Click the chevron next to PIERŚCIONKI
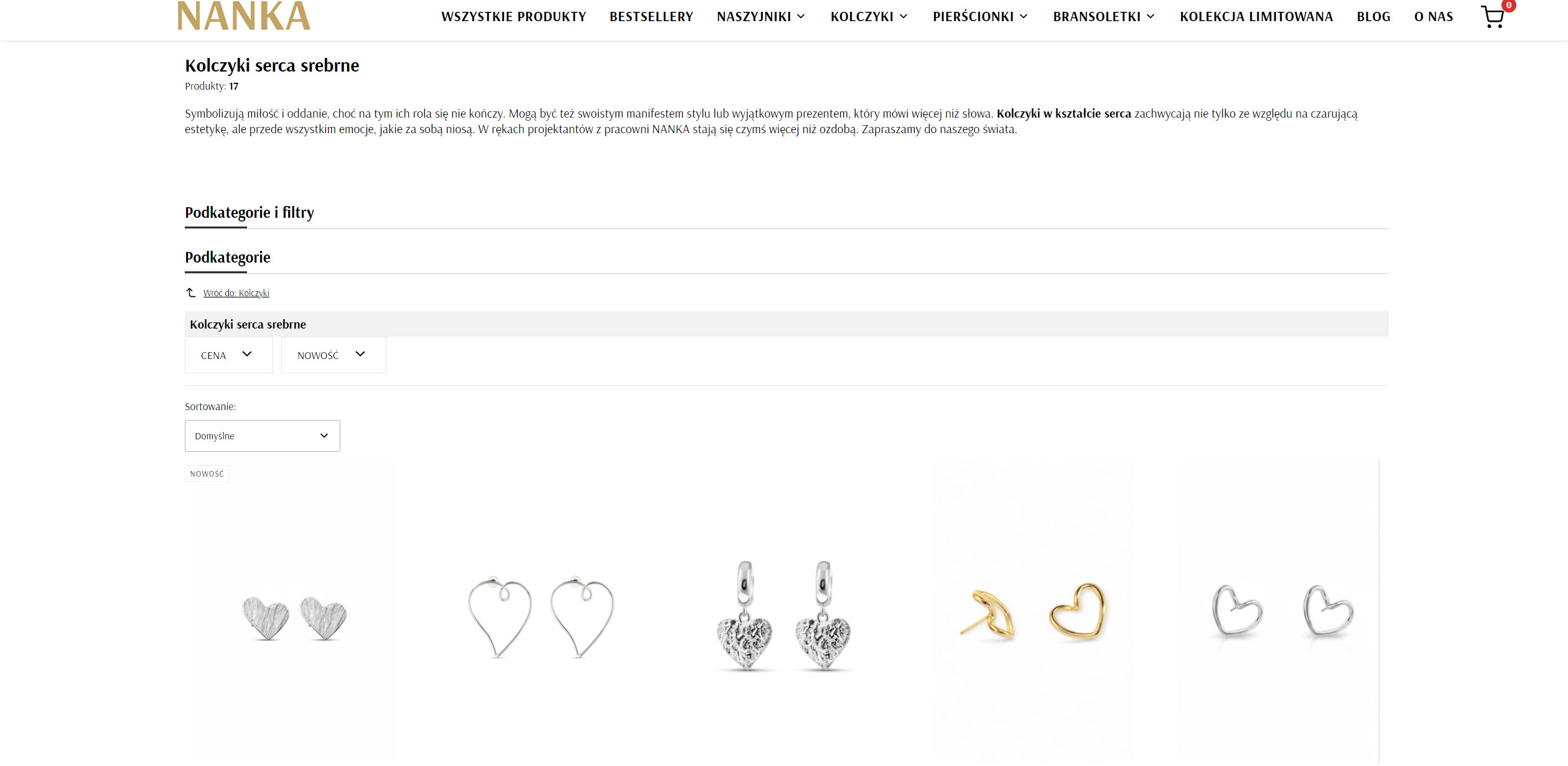This screenshot has height=766, width=1568. click(1024, 17)
